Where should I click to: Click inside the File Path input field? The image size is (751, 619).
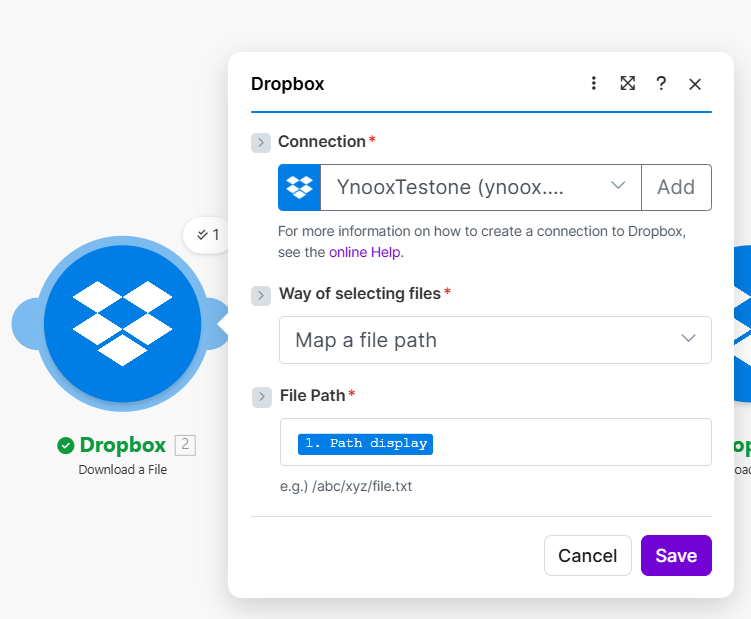coord(570,443)
